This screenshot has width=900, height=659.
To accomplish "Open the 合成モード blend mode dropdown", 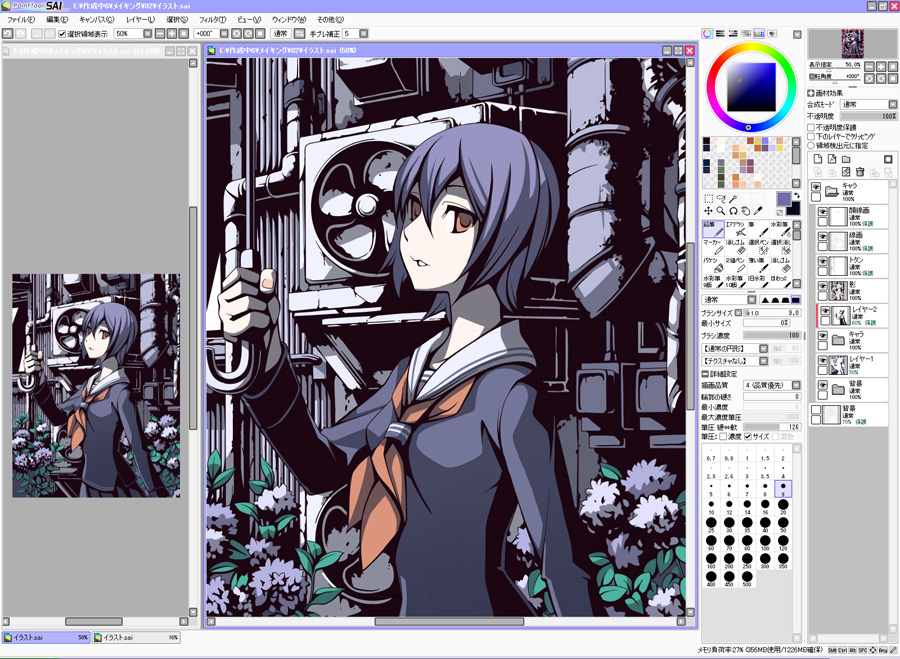I will coord(893,104).
